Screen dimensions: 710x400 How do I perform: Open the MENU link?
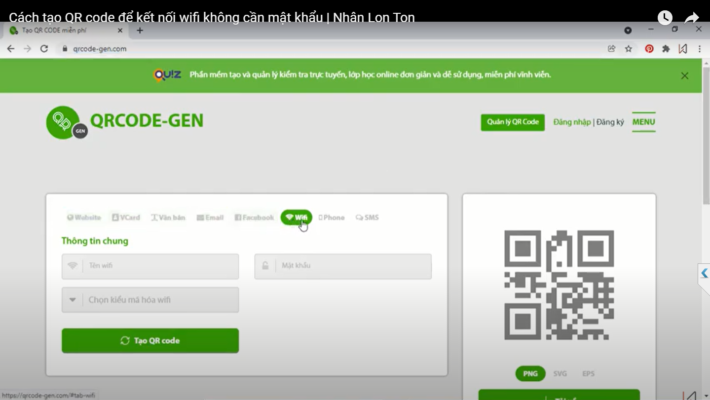click(643, 122)
